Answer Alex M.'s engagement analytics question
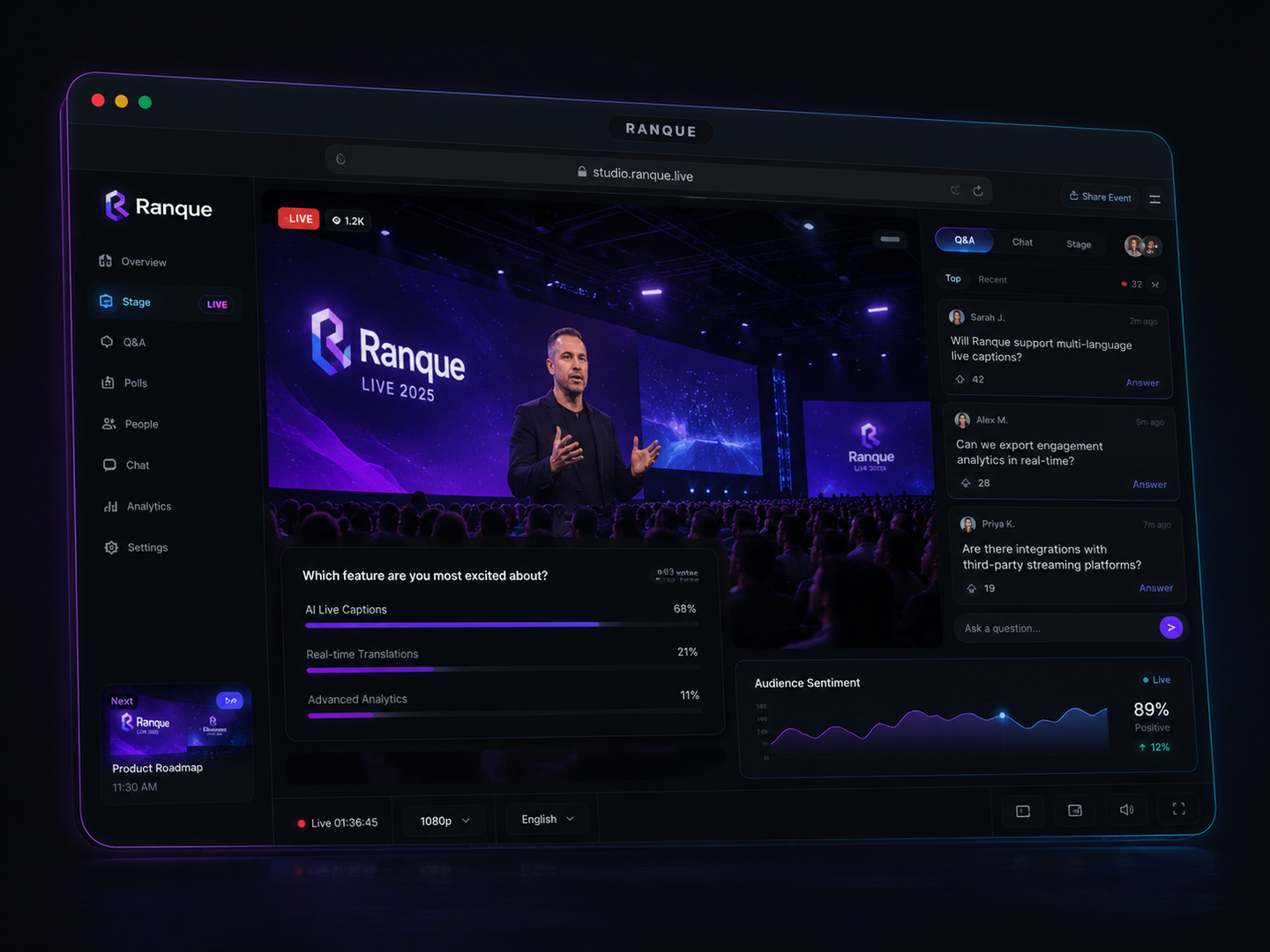This screenshot has height=952, width=1270. tap(1149, 484)
